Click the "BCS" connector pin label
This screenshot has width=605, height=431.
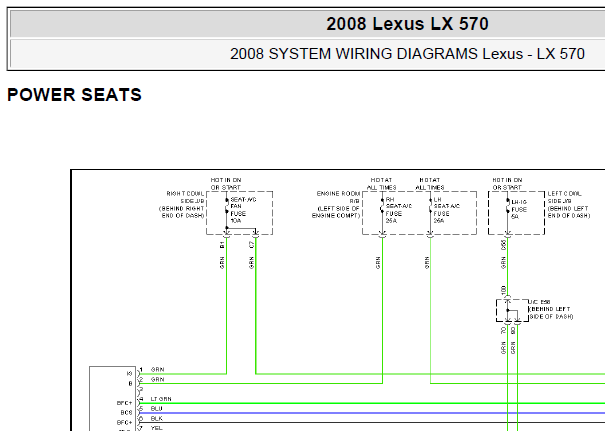point(126,413)
